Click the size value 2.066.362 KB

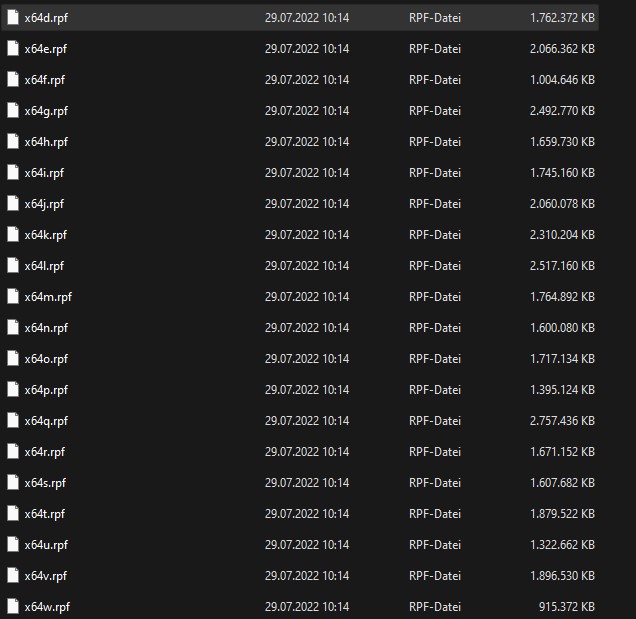tap(562, 49)
